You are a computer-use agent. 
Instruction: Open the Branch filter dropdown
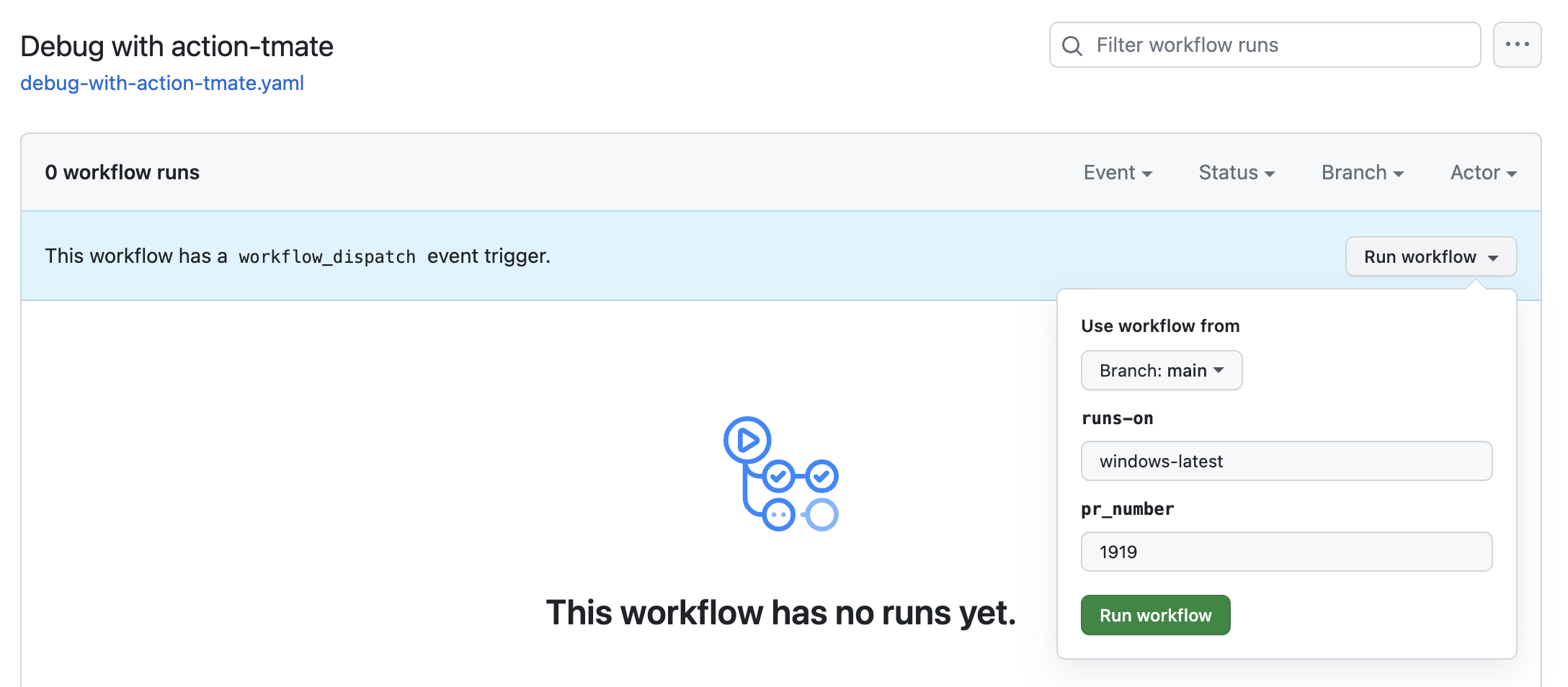pyautogui.click(x=1361, y=172)
